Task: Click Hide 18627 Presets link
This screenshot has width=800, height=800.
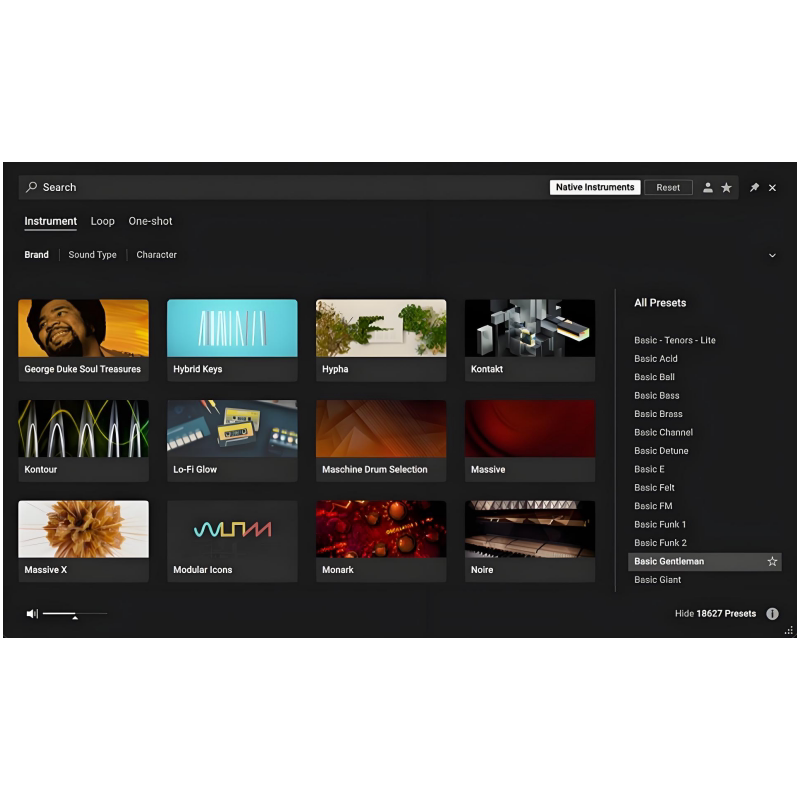Action: tap(715, 613)
